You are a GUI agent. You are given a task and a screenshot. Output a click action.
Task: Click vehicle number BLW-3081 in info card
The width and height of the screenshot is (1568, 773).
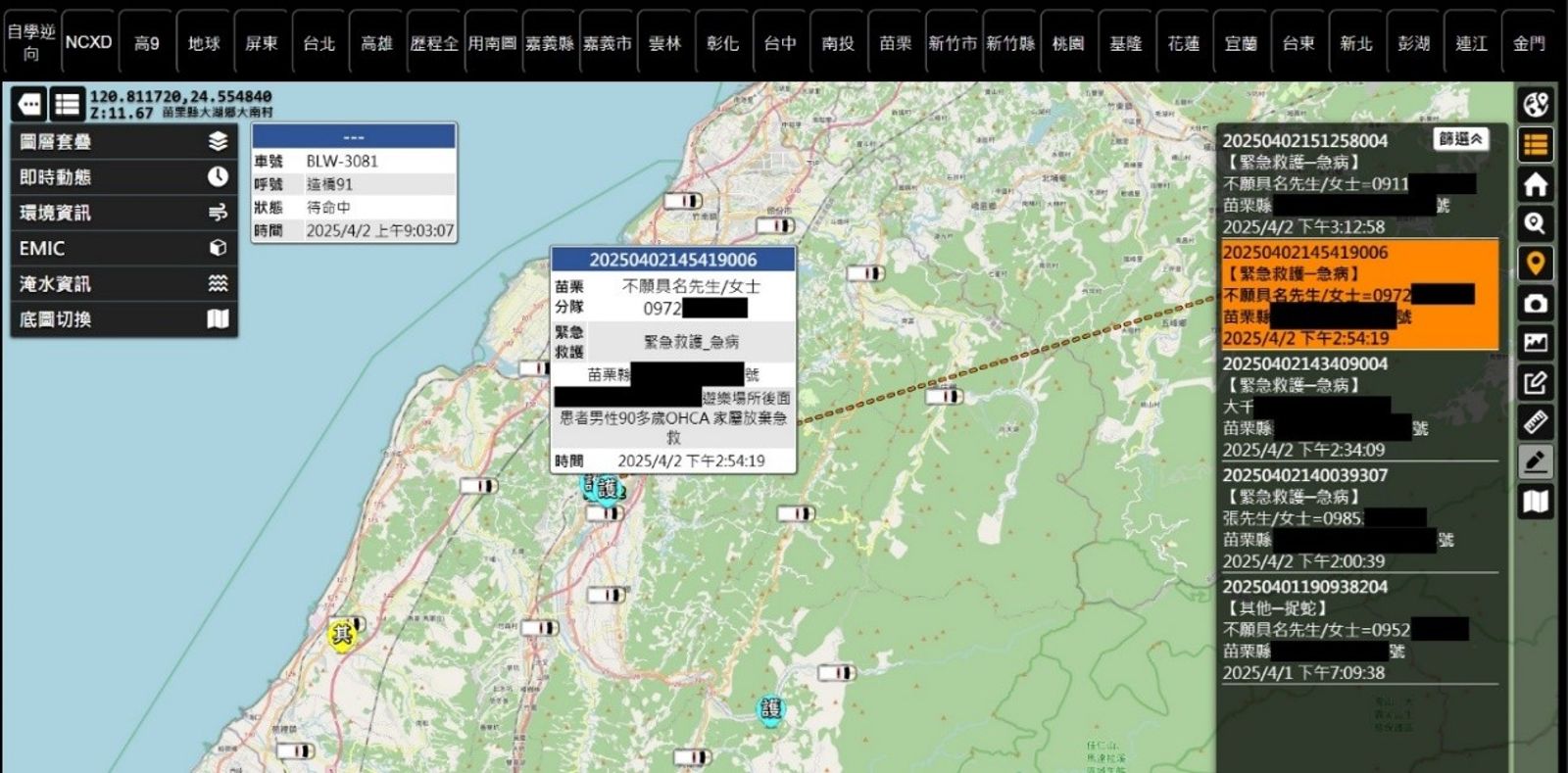(x=342, y=161)
